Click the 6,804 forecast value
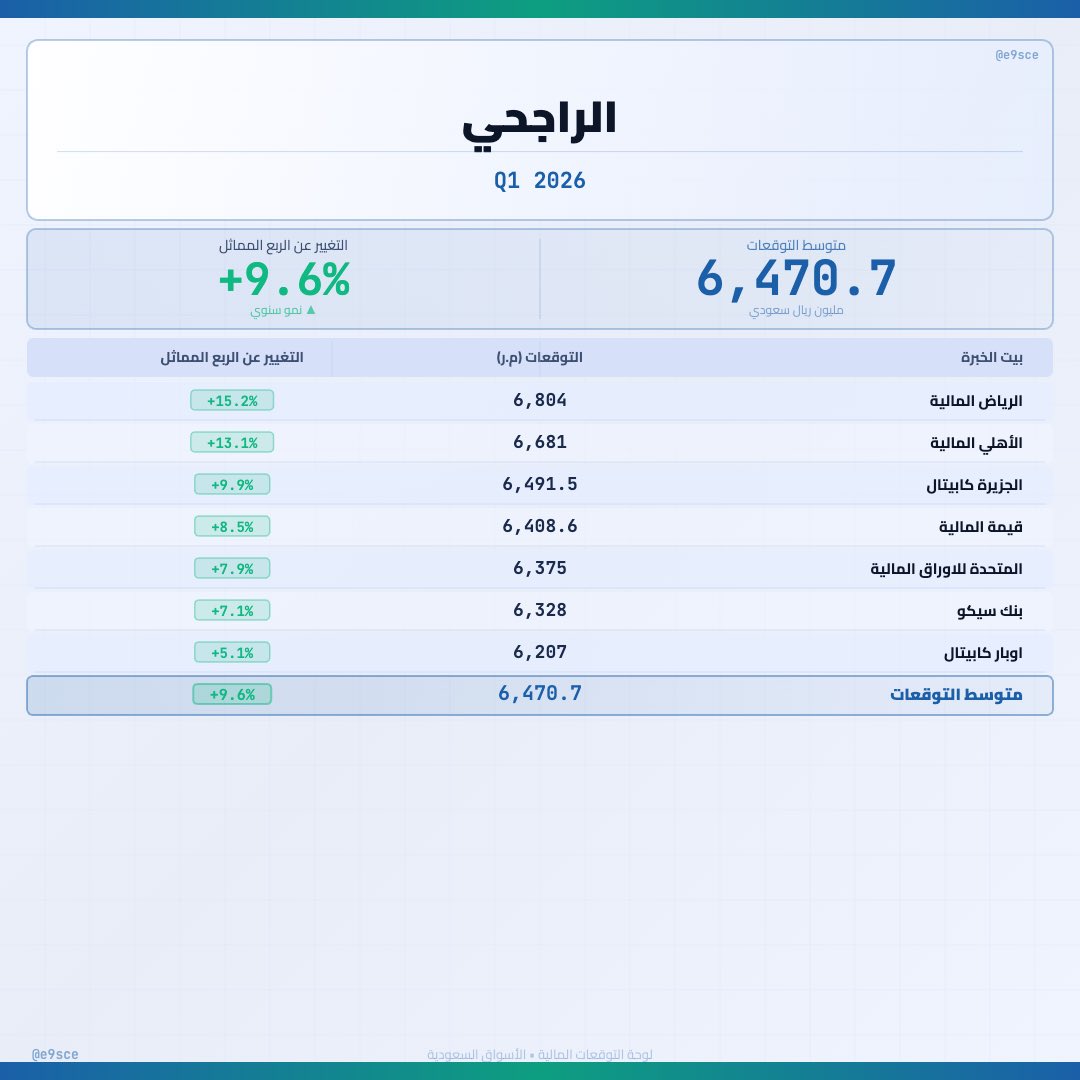 (539, 400)
